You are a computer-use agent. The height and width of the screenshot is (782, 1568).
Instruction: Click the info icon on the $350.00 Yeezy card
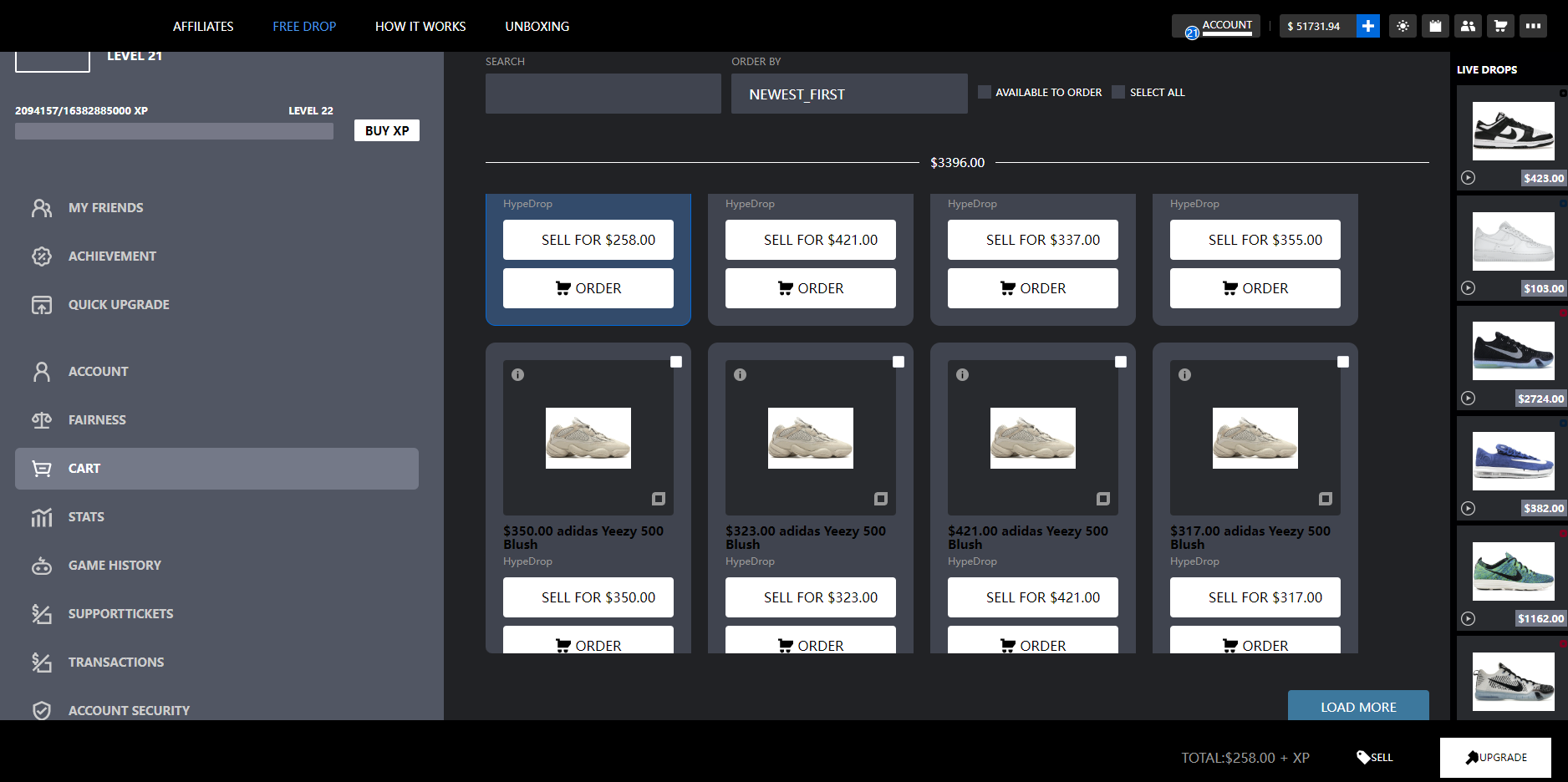[x=518, y=374]
